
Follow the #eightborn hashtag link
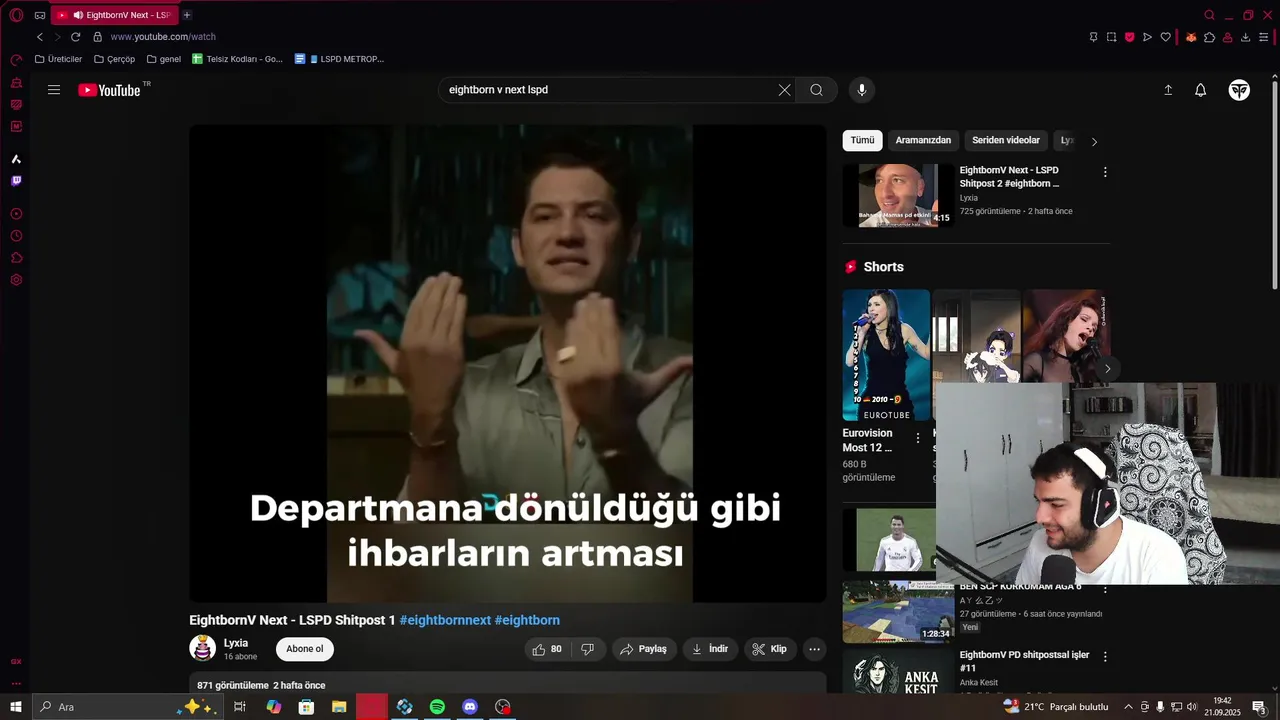point(527,620)
